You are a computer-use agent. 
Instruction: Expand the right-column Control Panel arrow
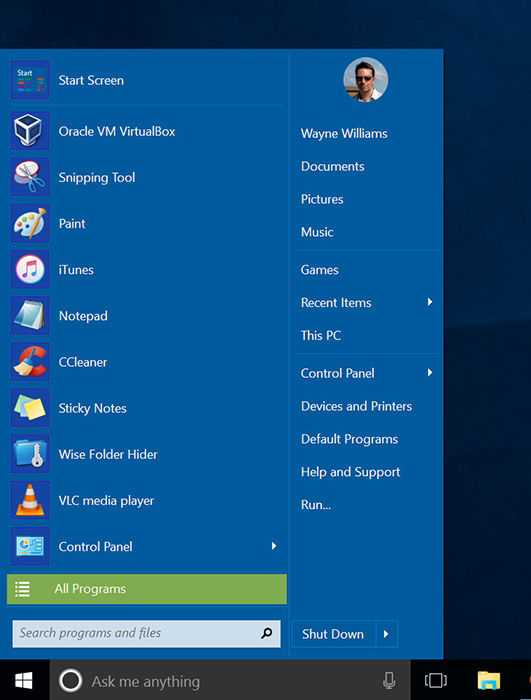pos(430,372)
